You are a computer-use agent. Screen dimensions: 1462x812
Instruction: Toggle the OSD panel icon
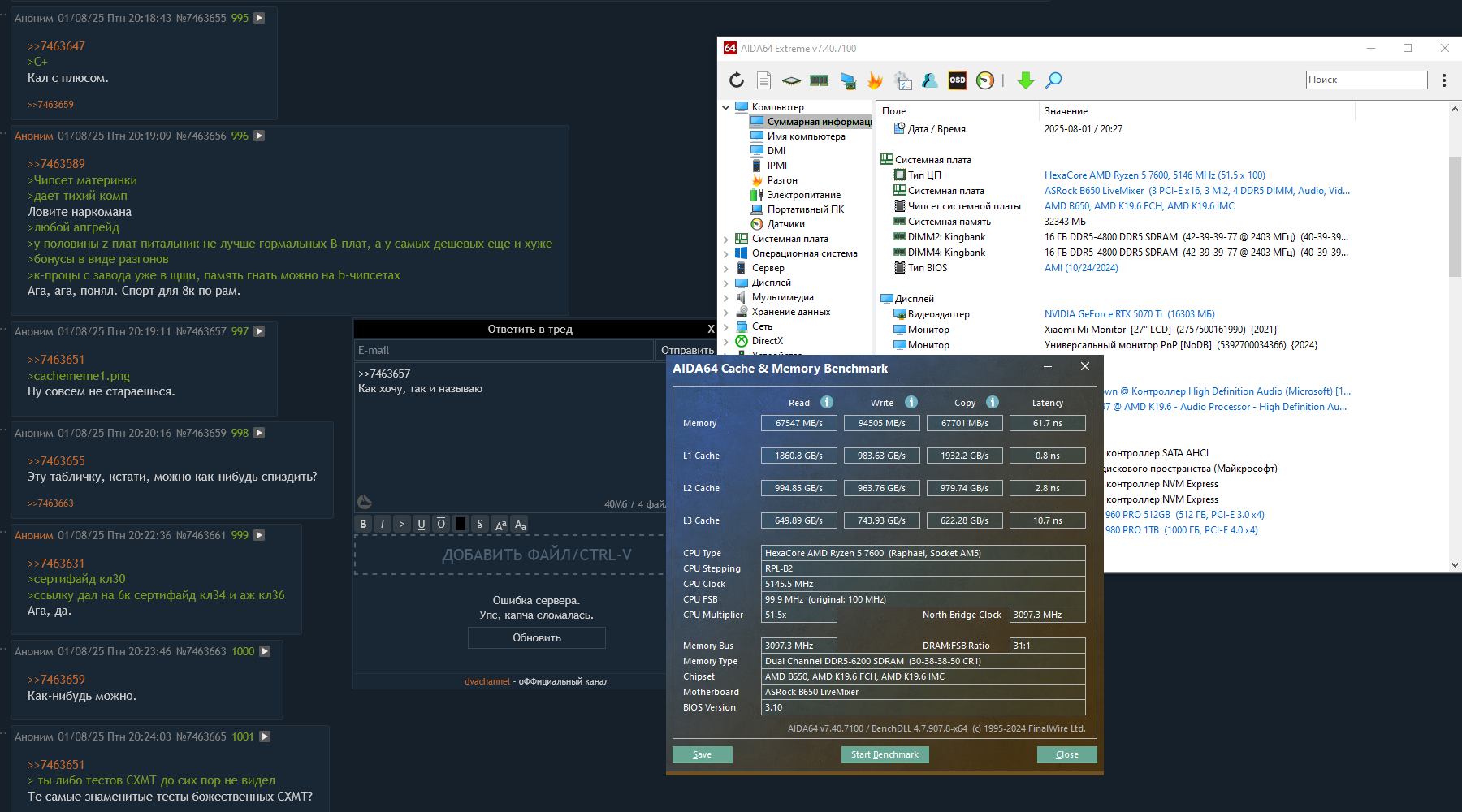click(958, 80)
